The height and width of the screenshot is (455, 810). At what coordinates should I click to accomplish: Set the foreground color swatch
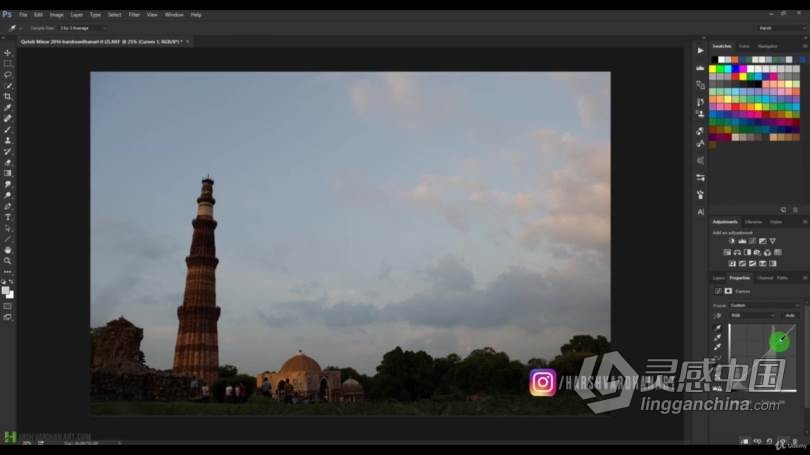point(6,291)
